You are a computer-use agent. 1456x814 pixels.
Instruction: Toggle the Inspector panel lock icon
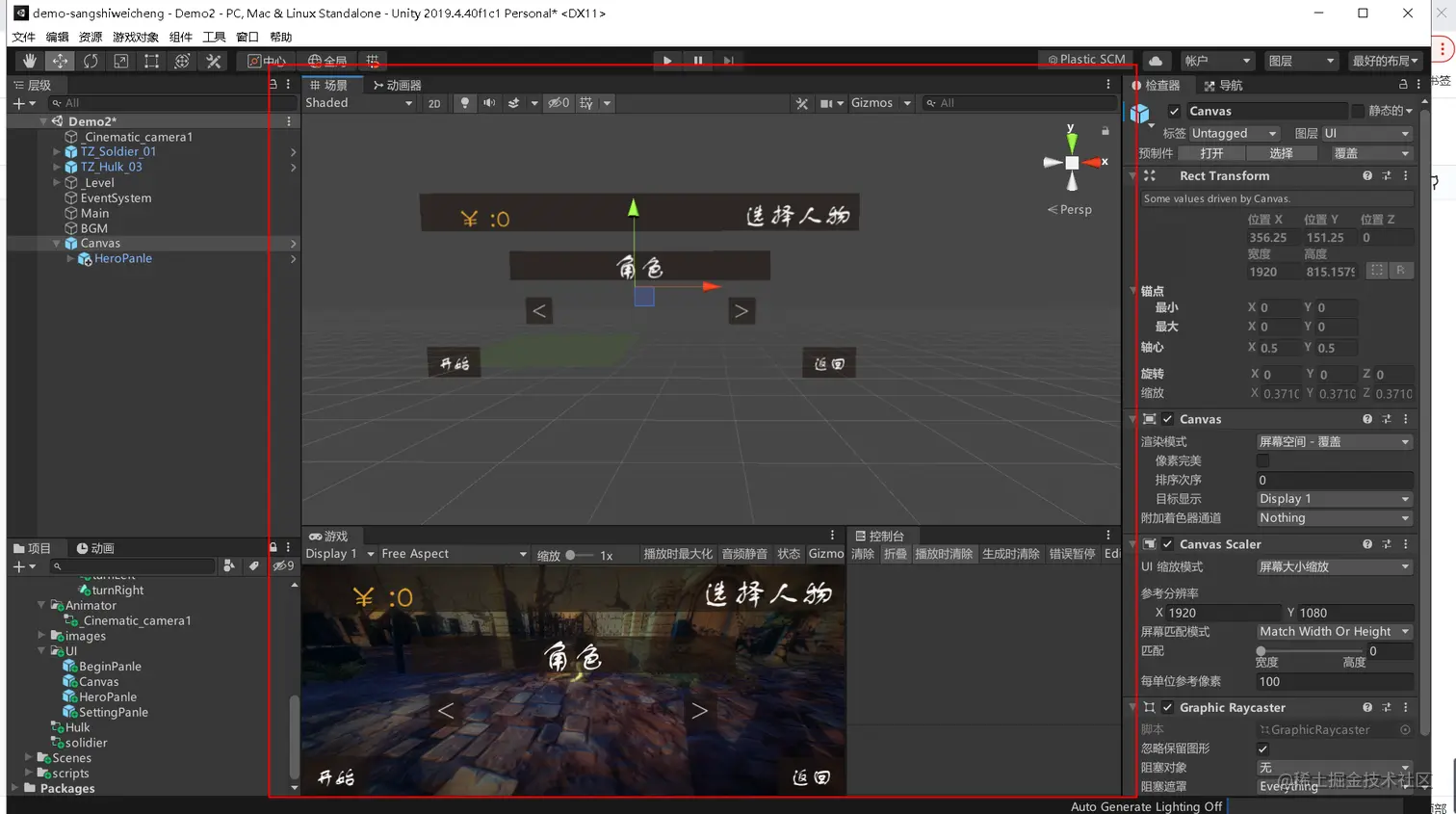click(x=1403, y=85)
